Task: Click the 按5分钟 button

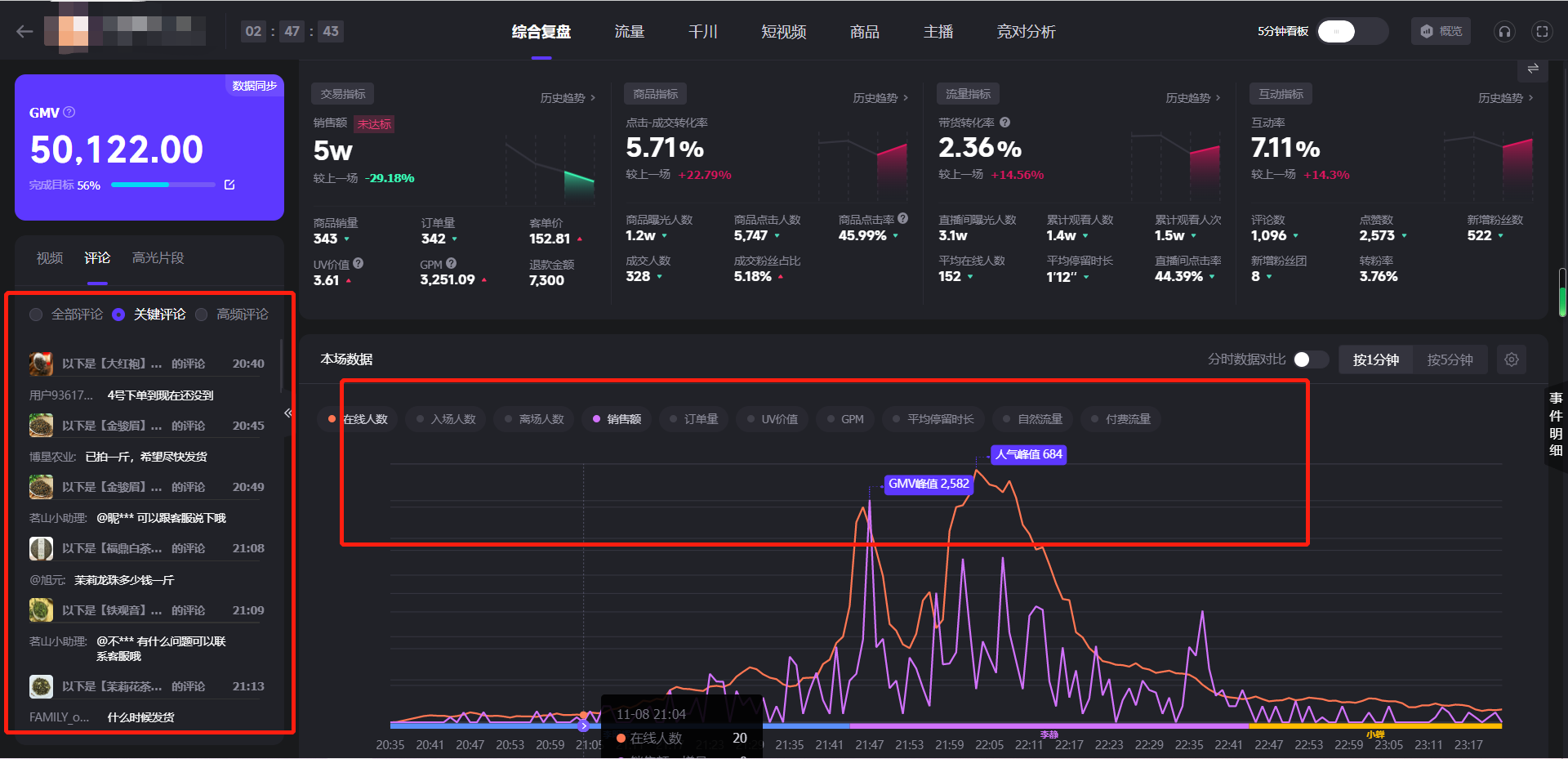Action: [1450, 359]
